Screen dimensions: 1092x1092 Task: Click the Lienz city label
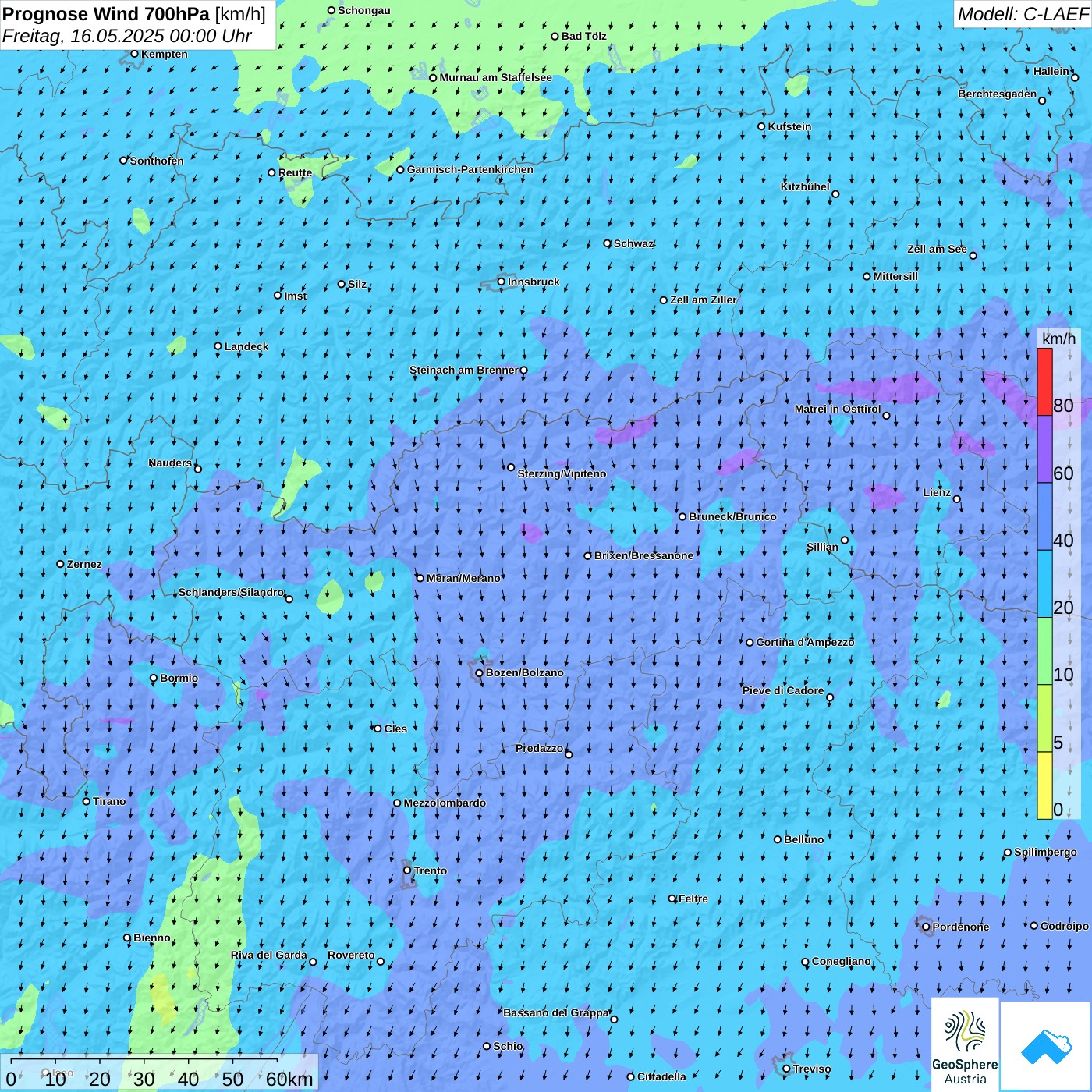(937, 492)
